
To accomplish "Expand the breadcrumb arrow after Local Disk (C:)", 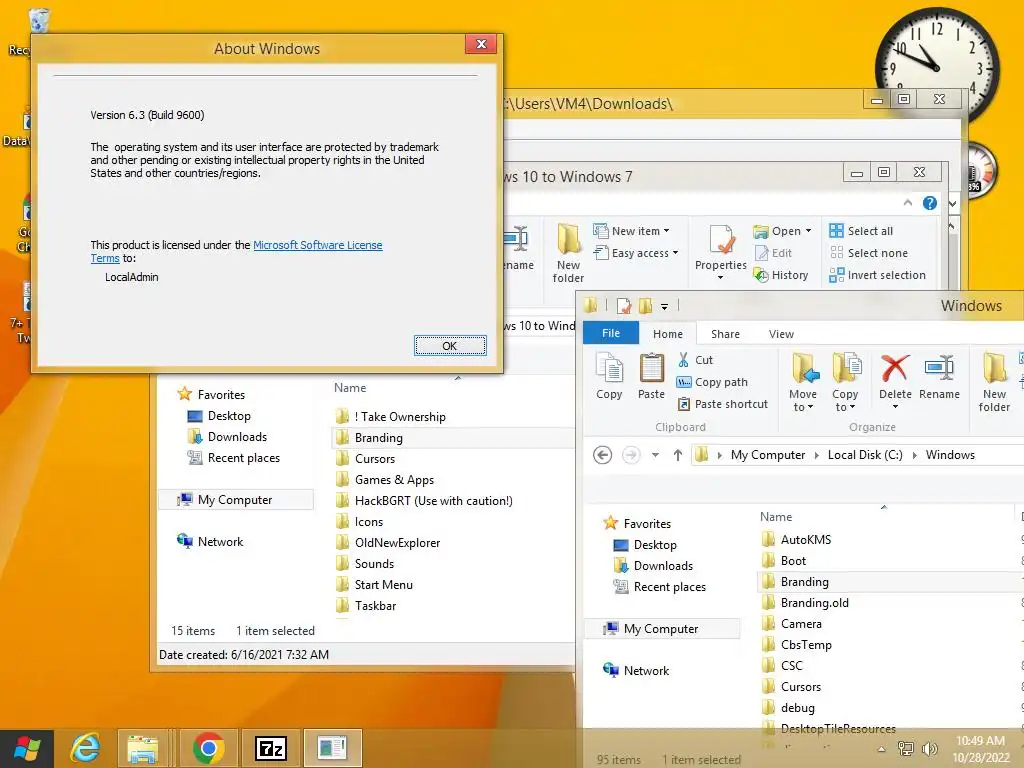I will 914,455.
